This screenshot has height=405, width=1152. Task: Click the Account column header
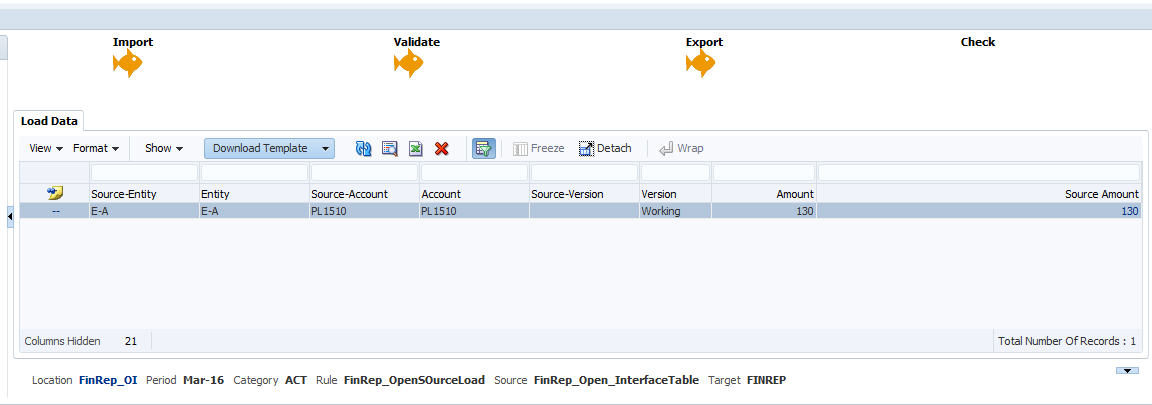pyautogui.click(x=475, y=194)
